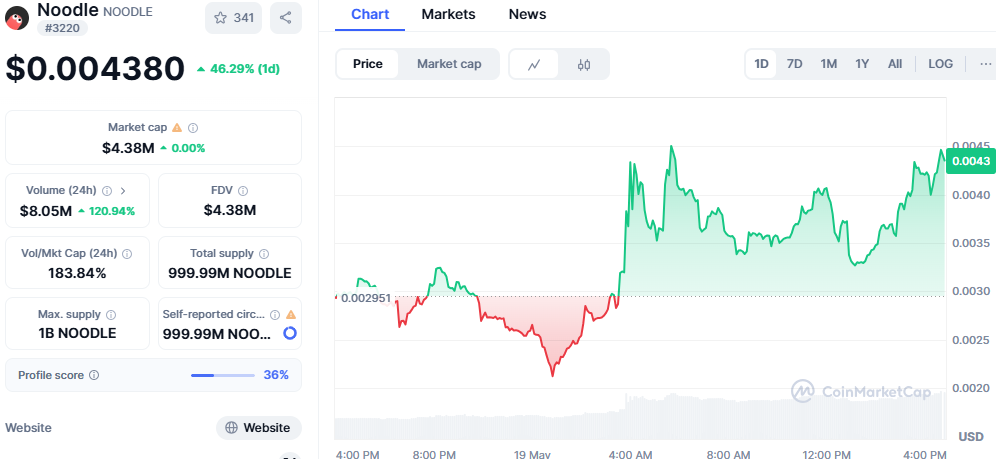The width and height of the screenshot is (996, 459).
Task: Click the $4.38M market cap value
Action: pos(128,148)
